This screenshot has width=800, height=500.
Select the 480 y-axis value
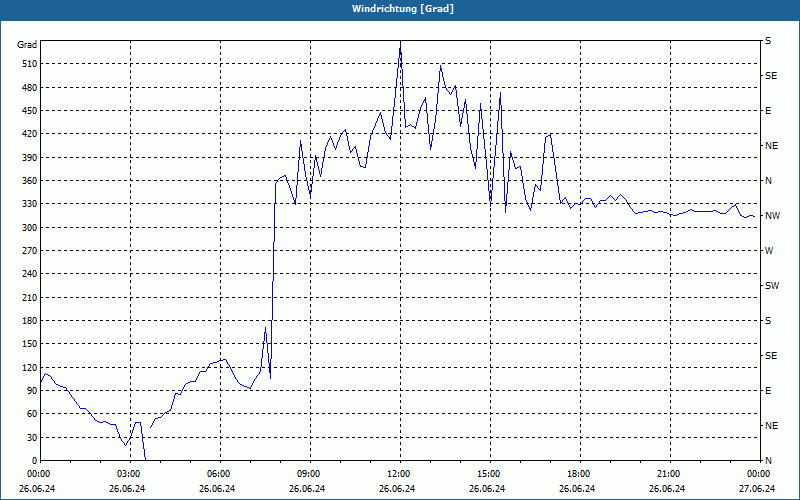(30, 87)
